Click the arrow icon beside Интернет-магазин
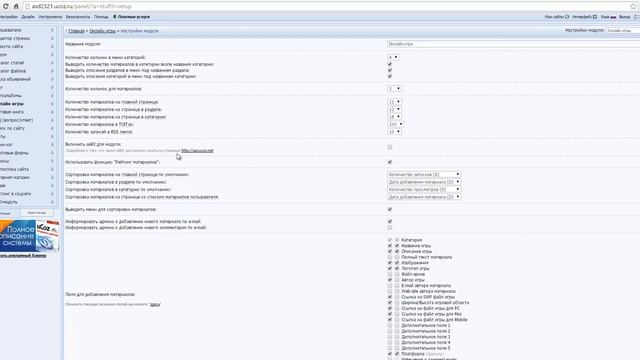The width and height of the screenshot is (640, 360). point(52,178)
